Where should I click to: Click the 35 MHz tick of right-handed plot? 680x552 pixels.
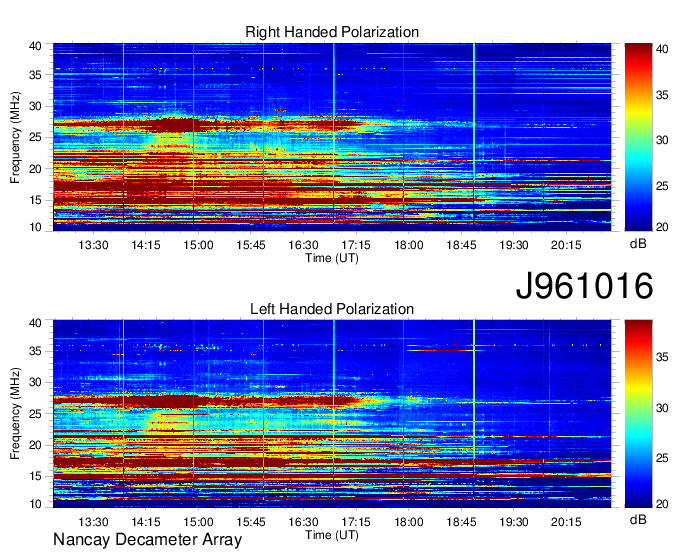point(35,75)
